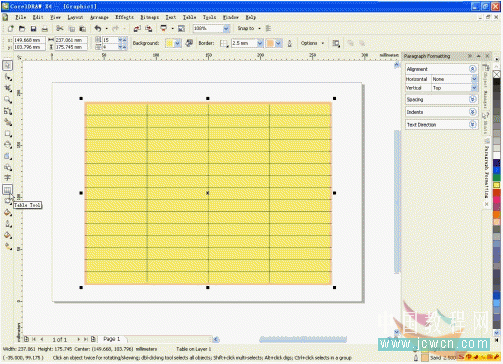This screenshot has height=364, width=503.
Task: Select the Rectangle tool
Action: (x=8, y=134)
